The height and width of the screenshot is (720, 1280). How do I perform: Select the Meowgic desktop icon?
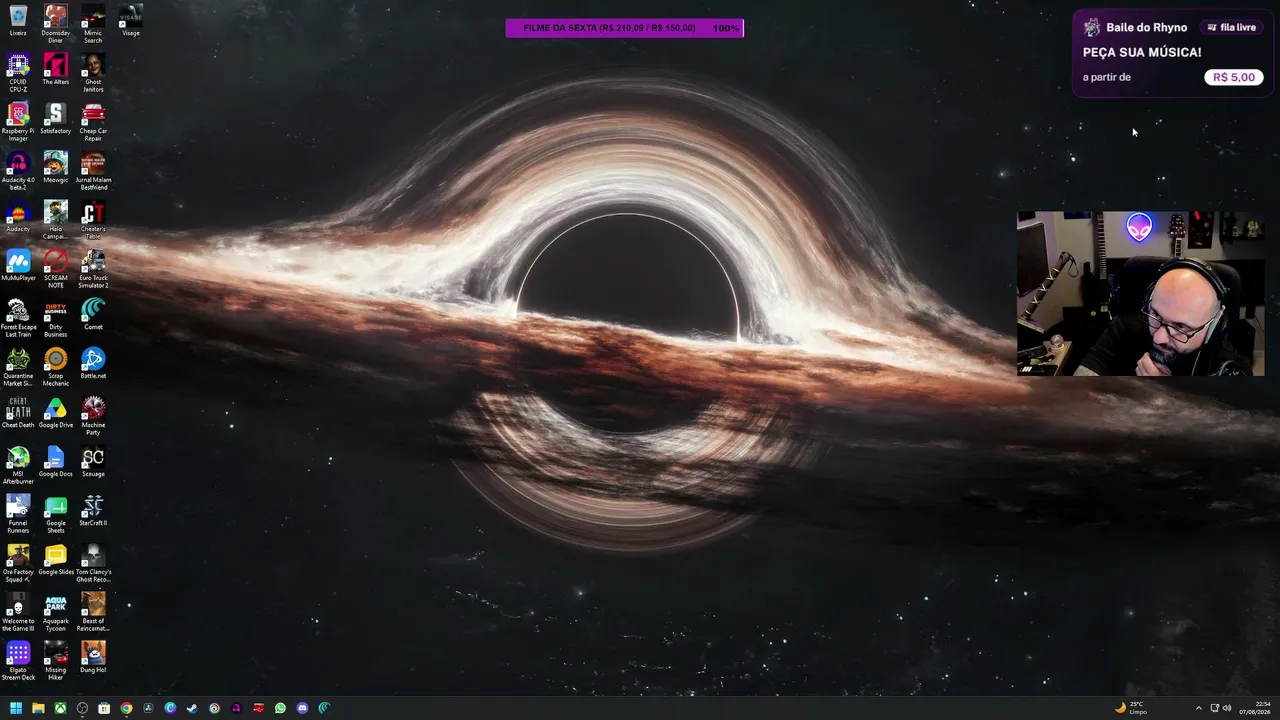click(x=55, y=167)
